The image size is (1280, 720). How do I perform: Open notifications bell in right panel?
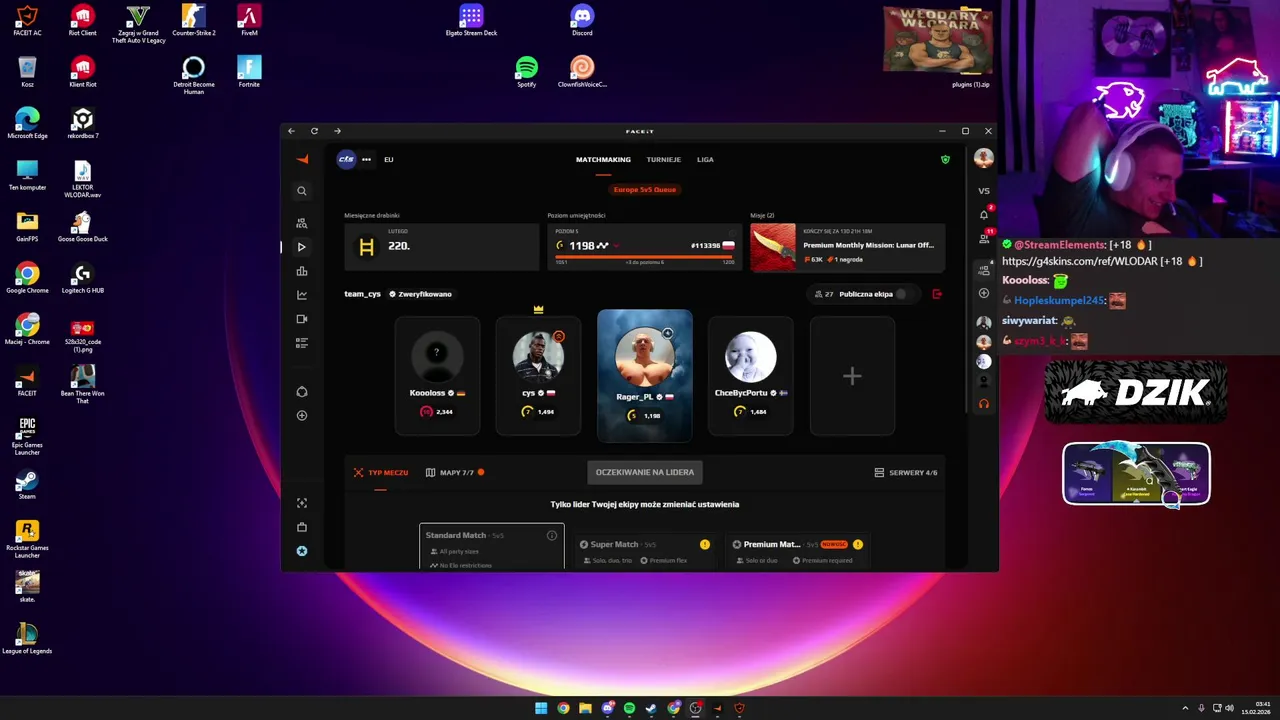(984, 214)
